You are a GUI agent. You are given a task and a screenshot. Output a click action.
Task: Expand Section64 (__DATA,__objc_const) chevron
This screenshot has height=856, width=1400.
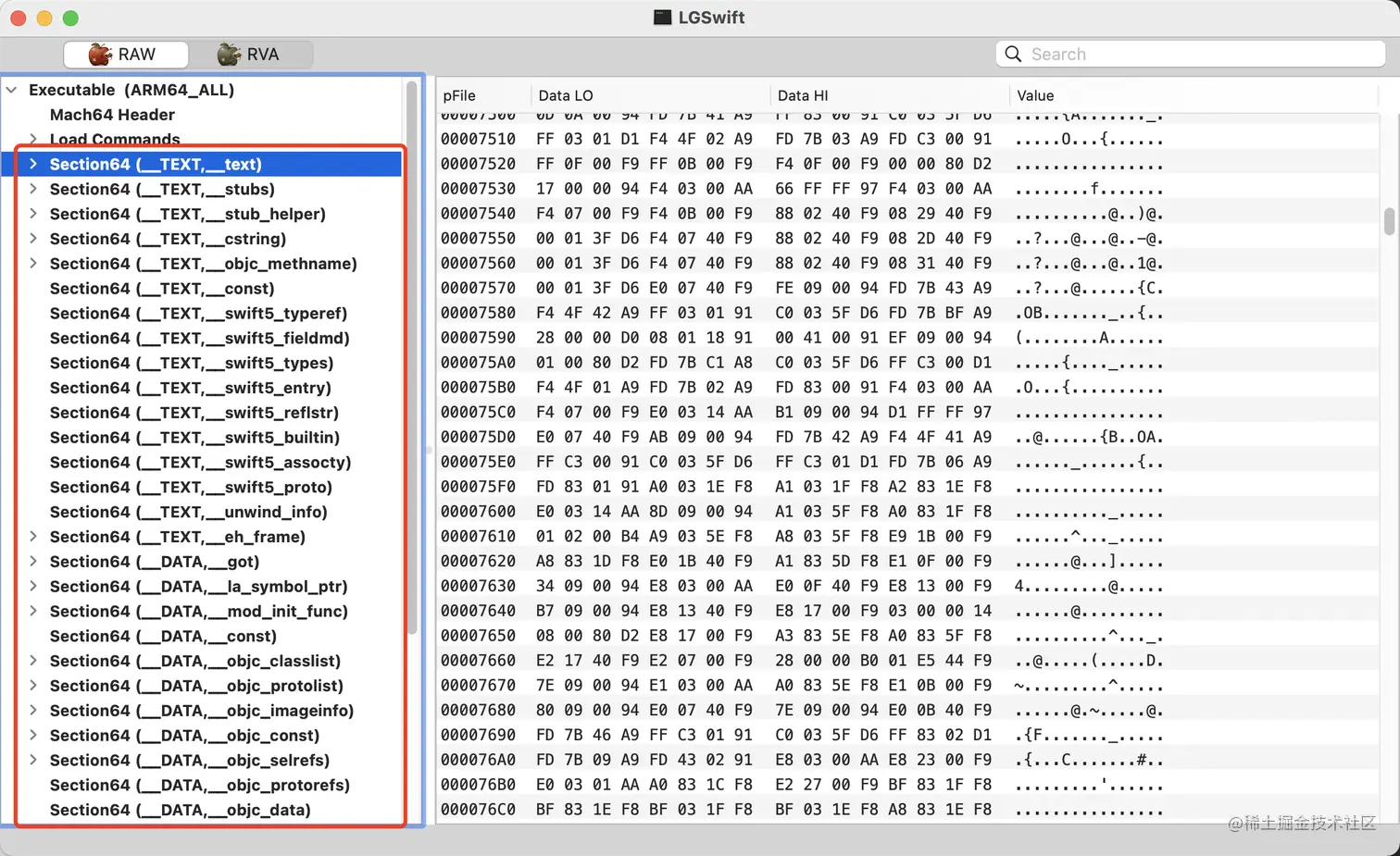click(33, 736)
